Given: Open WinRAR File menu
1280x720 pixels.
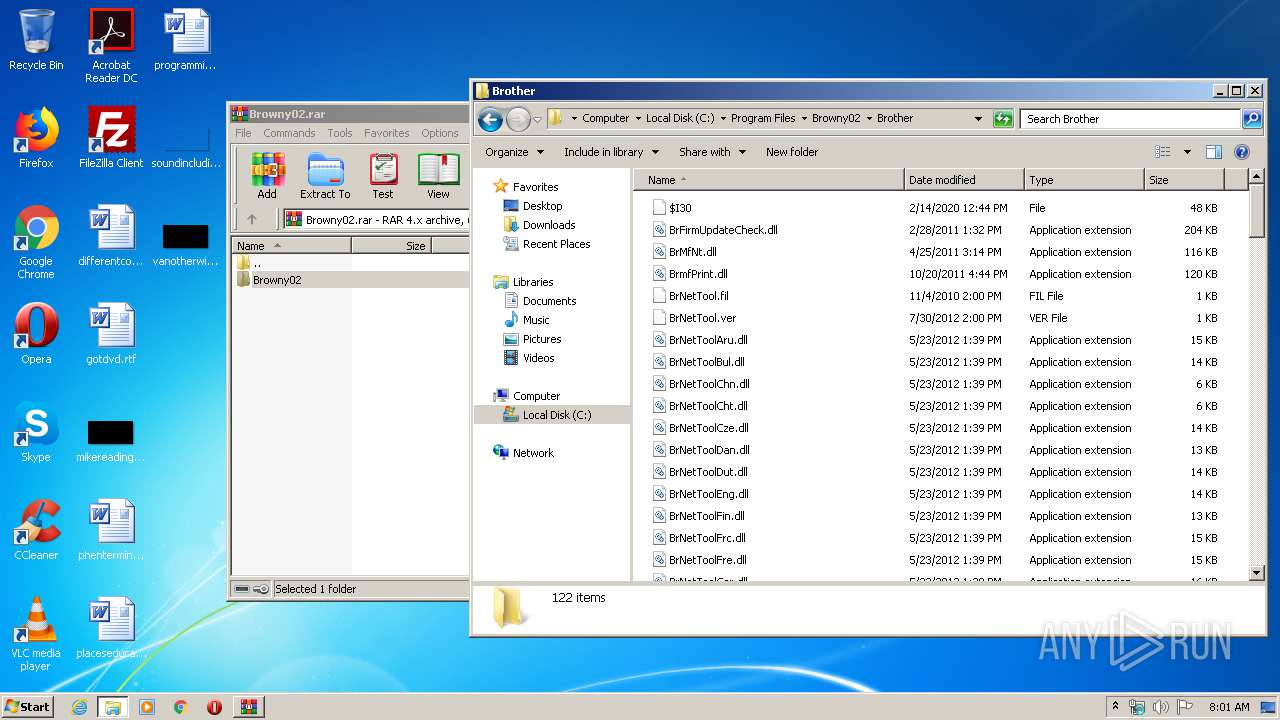Looking at the screenshot, I should tap(243, 133).
